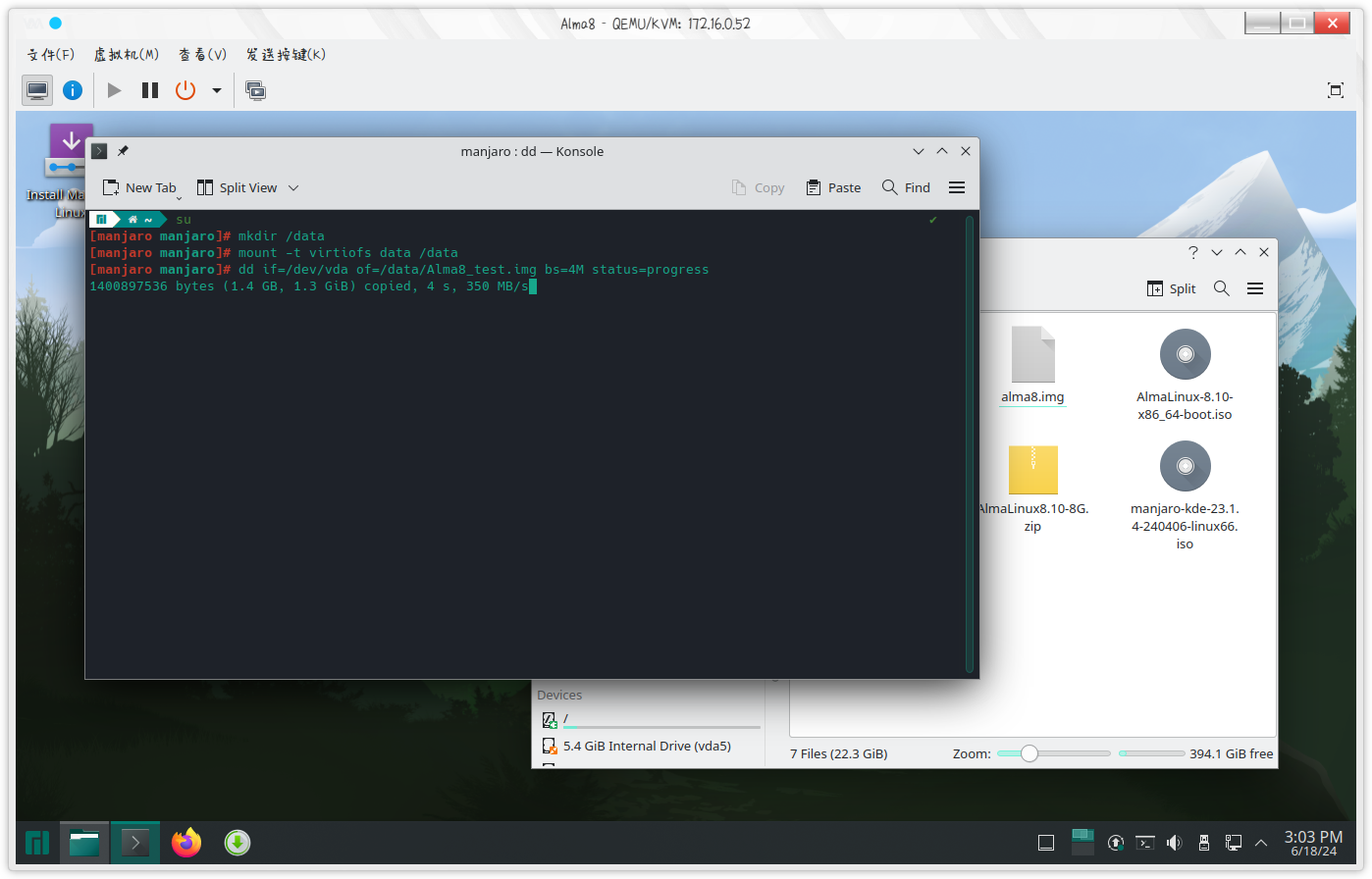Click the Run virtual machine play button
The width and height of the screenshot is (1372, 879).
[114, 90]
